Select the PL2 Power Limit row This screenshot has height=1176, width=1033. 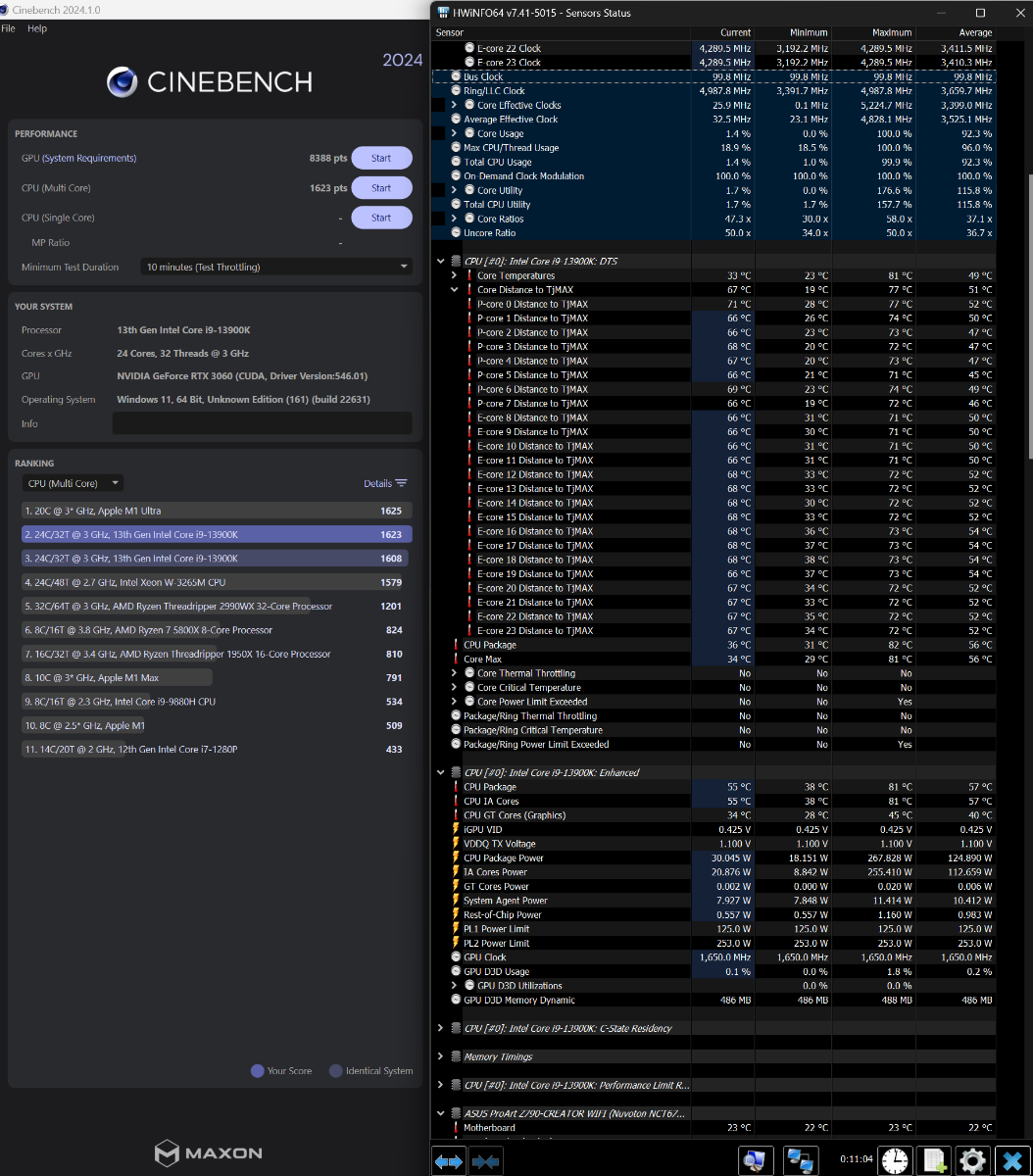pyautogui.click(x=714, y=943)
